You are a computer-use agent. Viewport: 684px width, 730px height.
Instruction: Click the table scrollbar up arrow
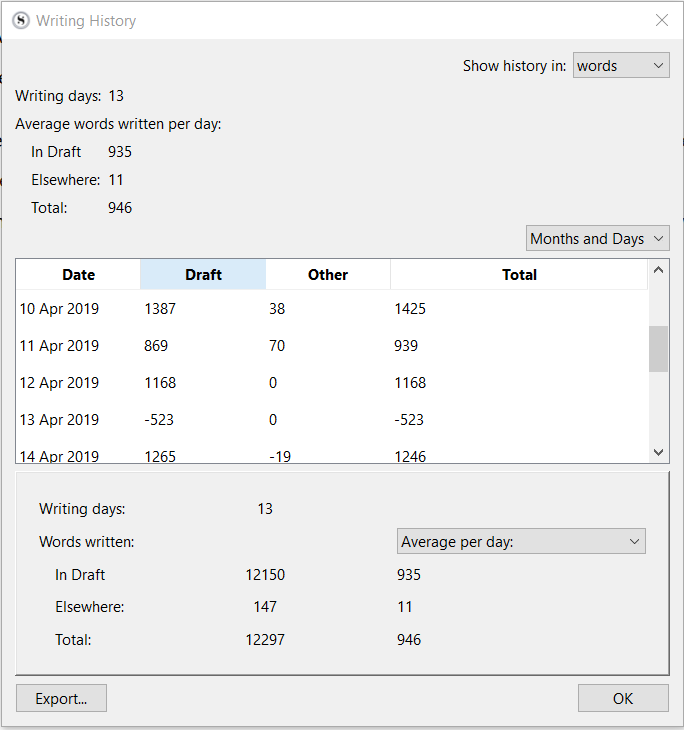pyautogui.click(x=658, y=269)
